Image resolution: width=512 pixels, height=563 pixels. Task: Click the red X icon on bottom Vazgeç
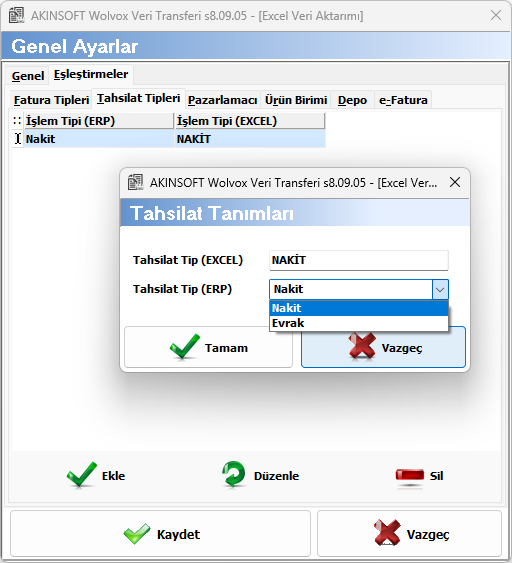click(x=387, y=532)
